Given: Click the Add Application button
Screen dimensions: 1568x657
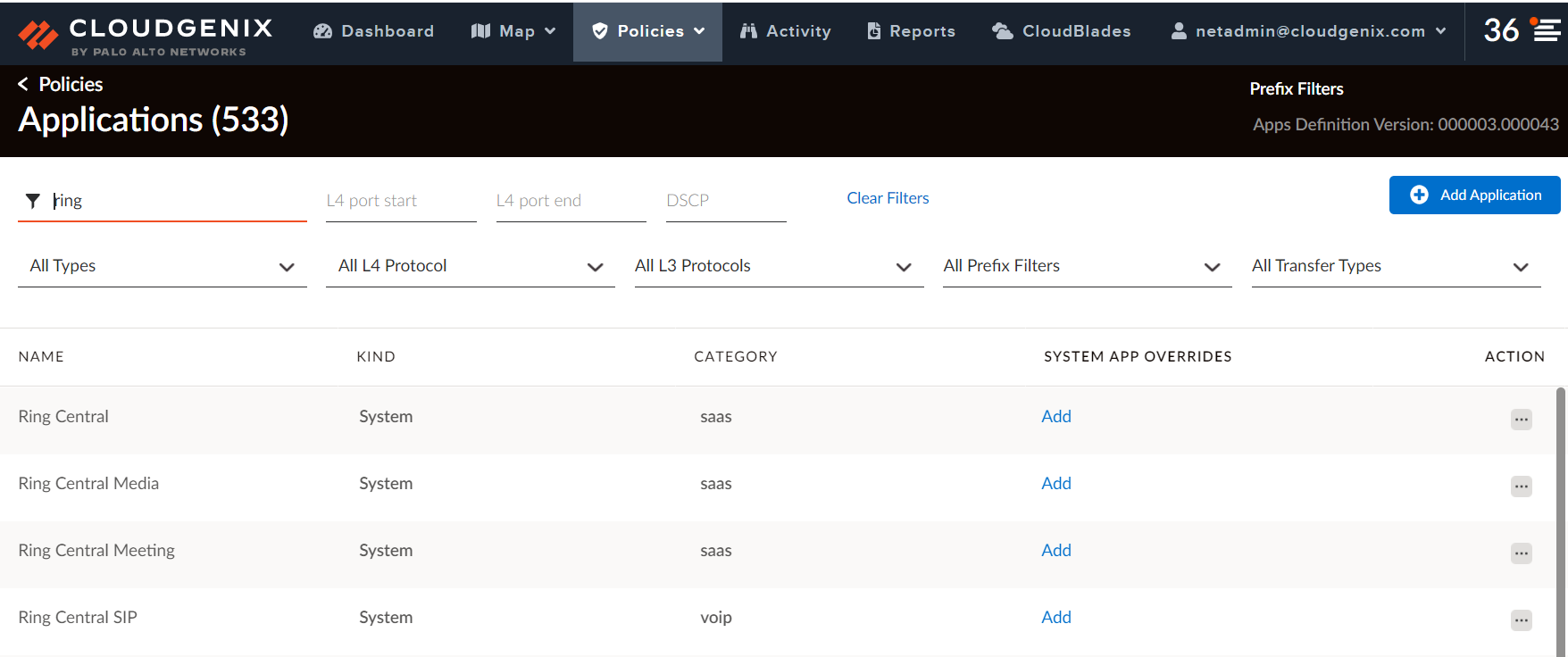Looking at the screenshot, I should [1474, 195].
